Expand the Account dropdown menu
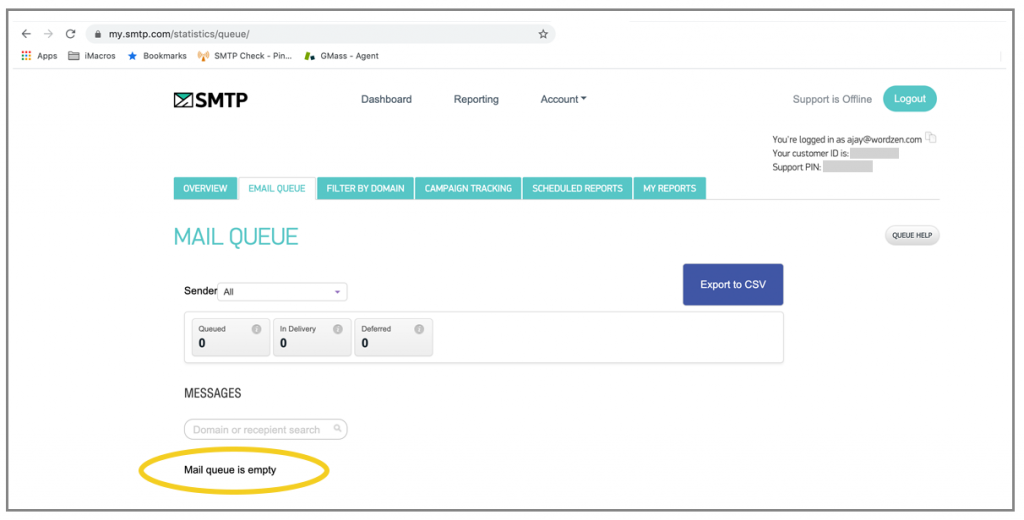Screen dimensions: 1024x520 tap(563, 99)
